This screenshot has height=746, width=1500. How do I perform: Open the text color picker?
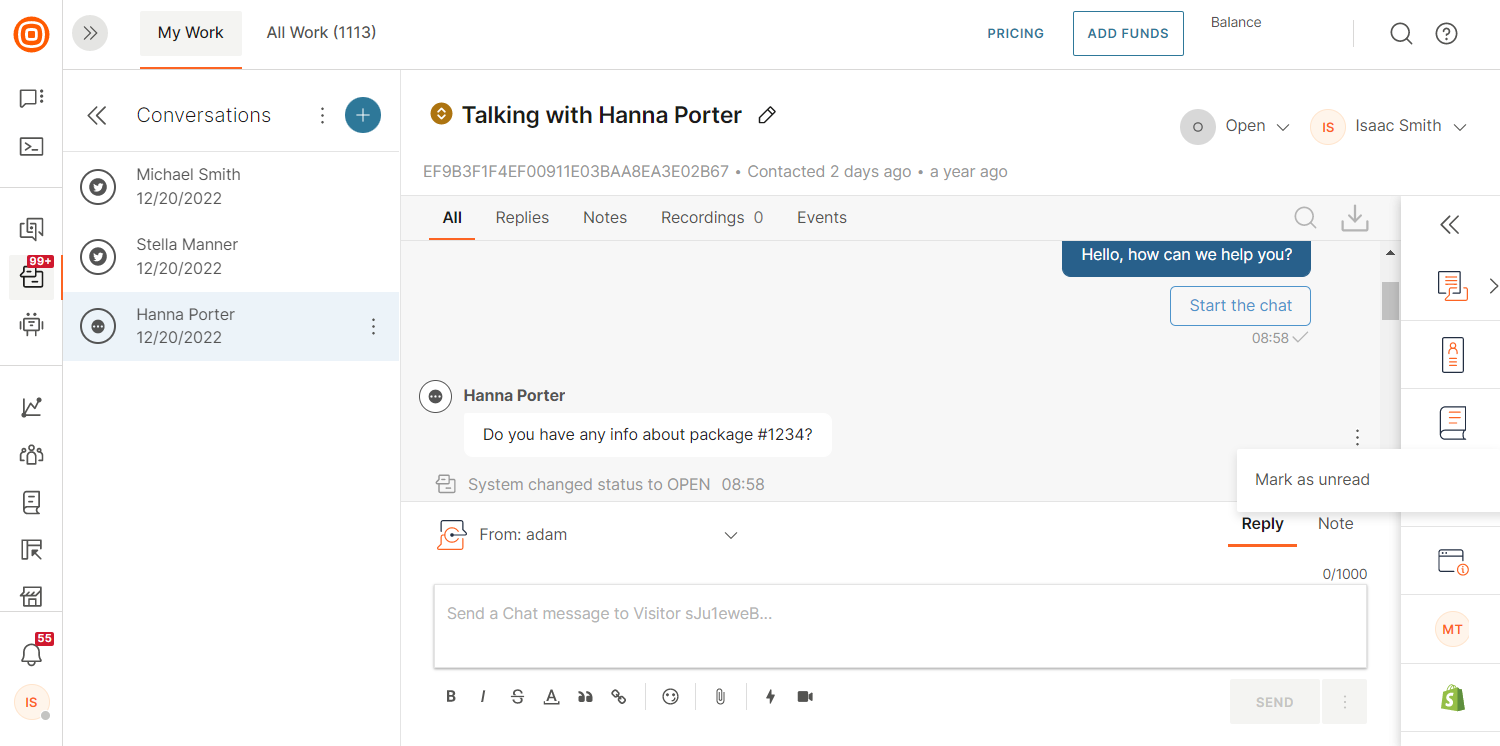point(551,697)
